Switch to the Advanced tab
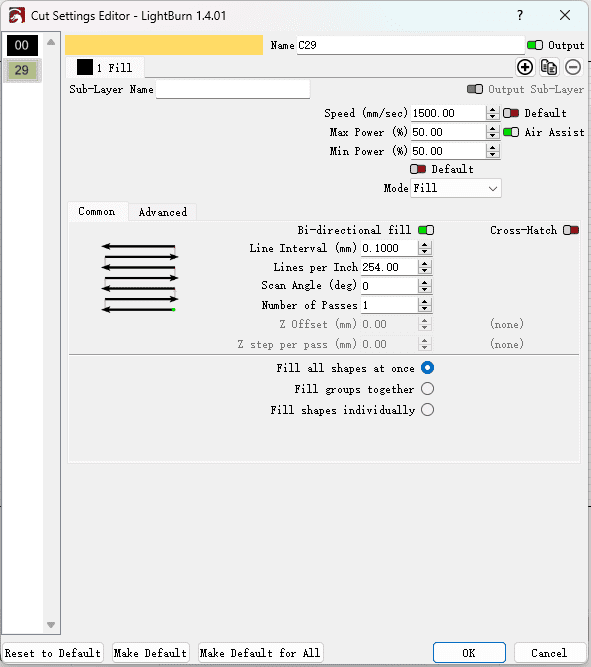This screenshot has width=591, height=667. point(163,212)
